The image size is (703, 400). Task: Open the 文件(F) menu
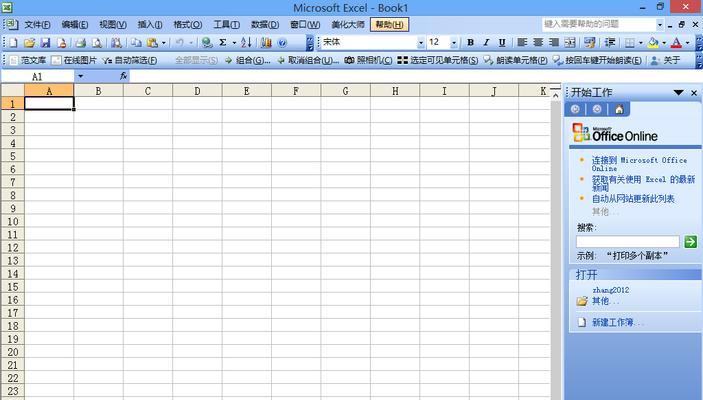coord(38,24)
